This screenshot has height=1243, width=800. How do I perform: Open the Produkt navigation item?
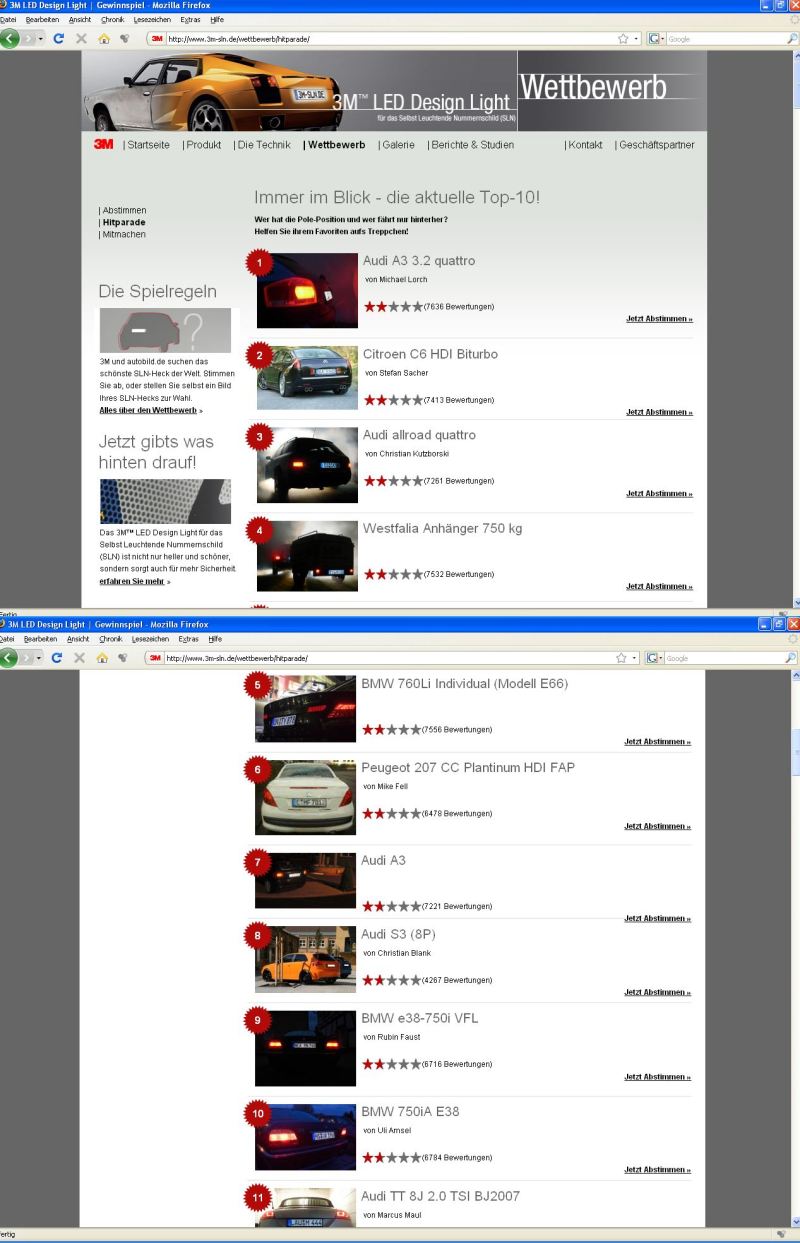[203, 145]
